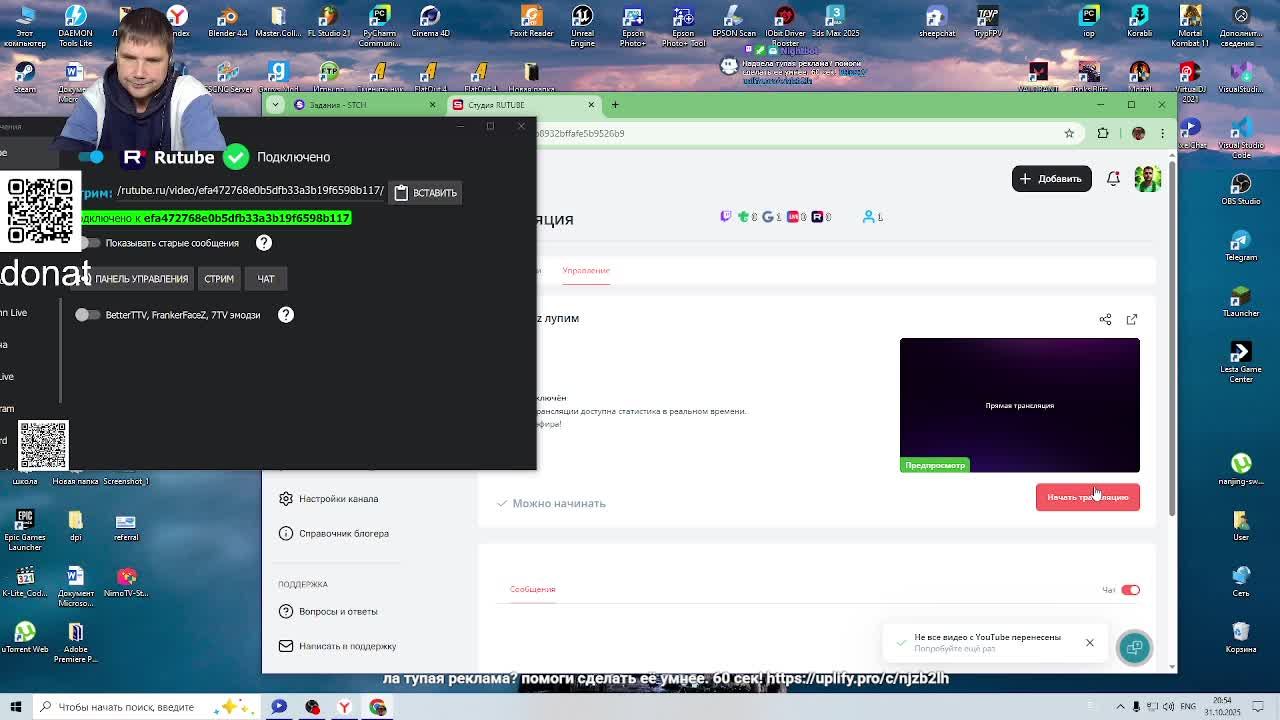Image resolution: width=1280 pixels, height=720 pixels.
Task: Toggle BetterTTV, FrankerFaceZ, 7TV emotes
Action: 88,315
